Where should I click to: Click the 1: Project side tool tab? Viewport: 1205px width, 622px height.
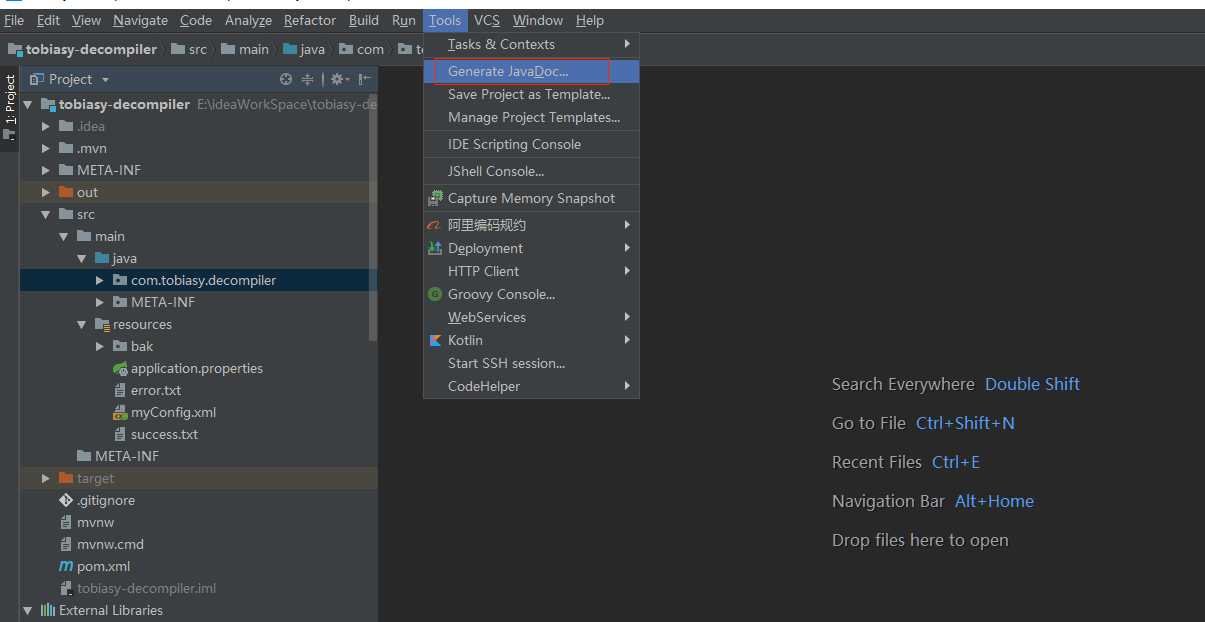tap(10, 99)
